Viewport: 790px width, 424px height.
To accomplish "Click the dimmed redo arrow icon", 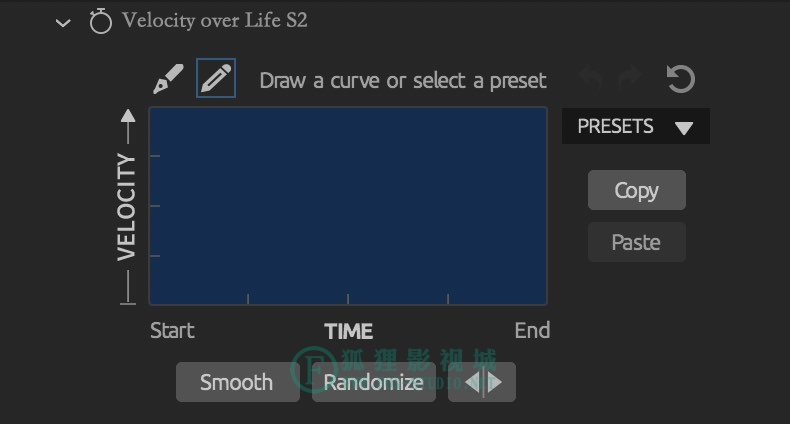I will [x=630, y=79].
